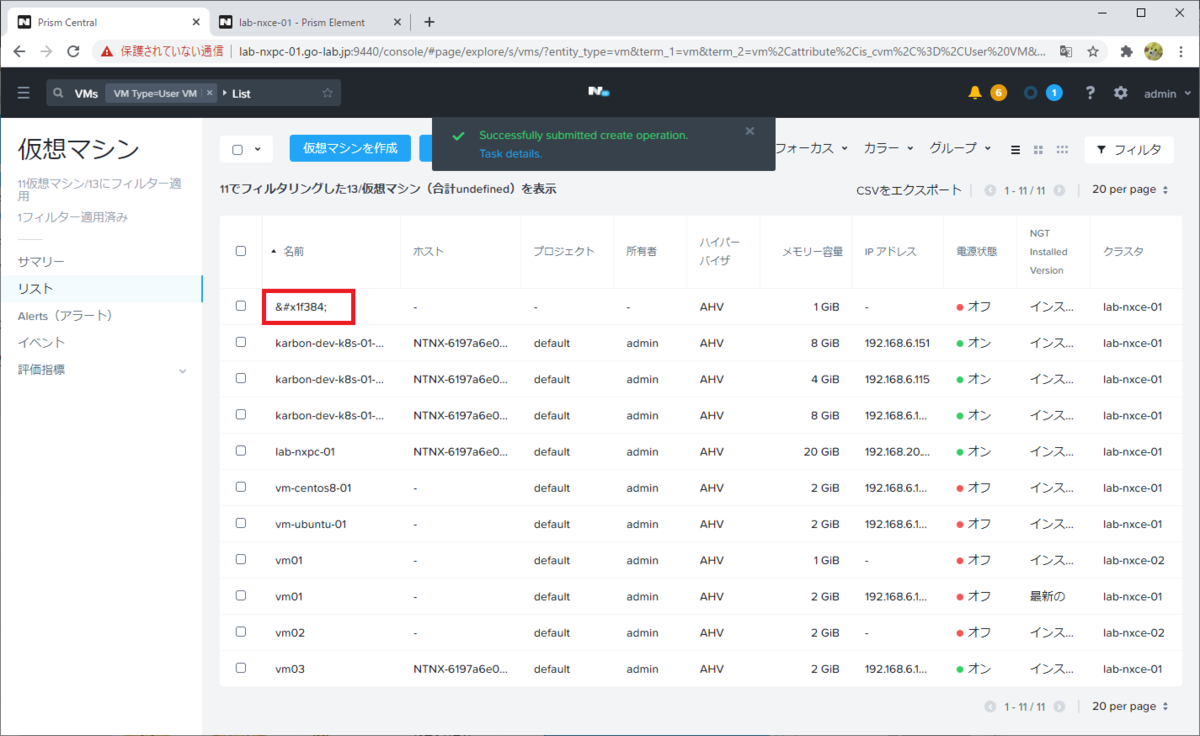Select checkbox for 192.168.6.151 row
Image resolution: width=1200 pixels, height=736 pixels.
[241, 342]
